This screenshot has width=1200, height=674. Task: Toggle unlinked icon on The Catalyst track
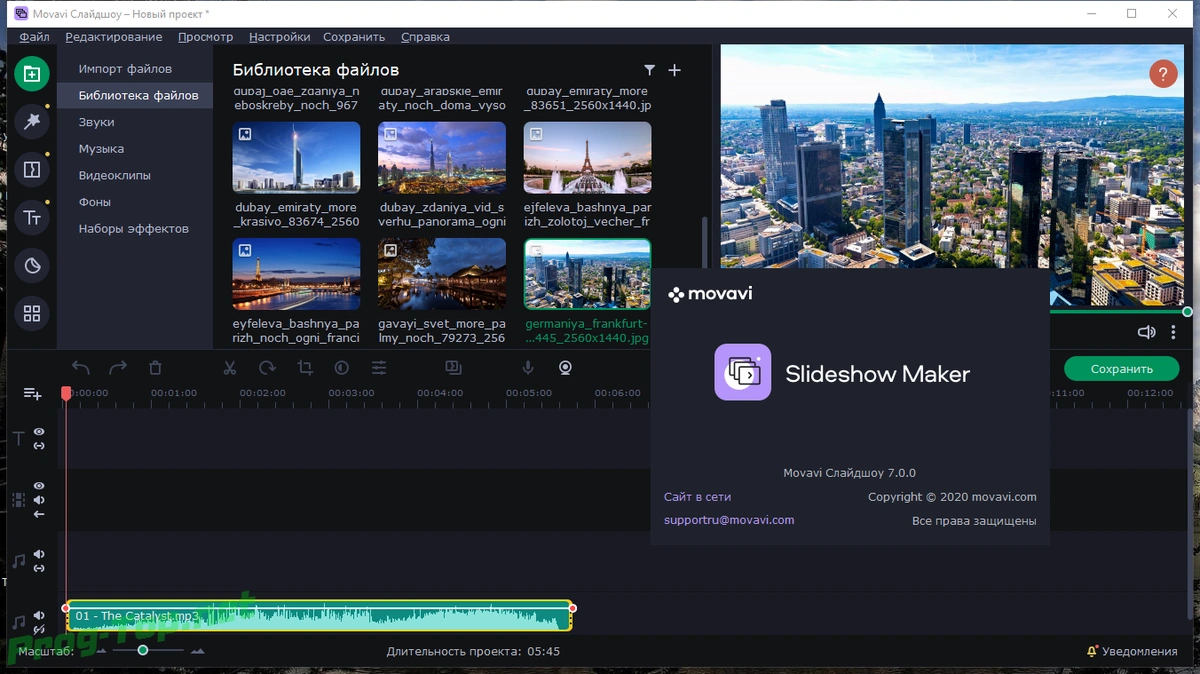40,630
